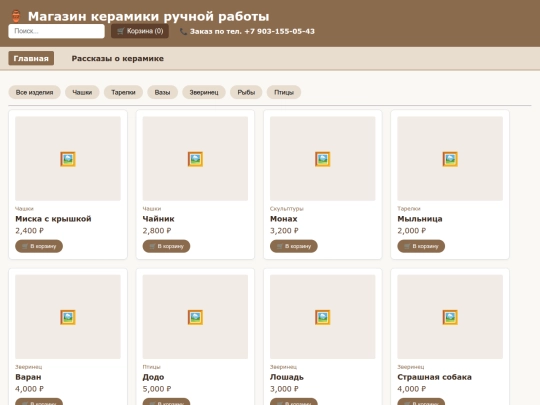This screenshot has width=540, height=405.
Task: Show the Рыбы category
Action: (246, 92)
